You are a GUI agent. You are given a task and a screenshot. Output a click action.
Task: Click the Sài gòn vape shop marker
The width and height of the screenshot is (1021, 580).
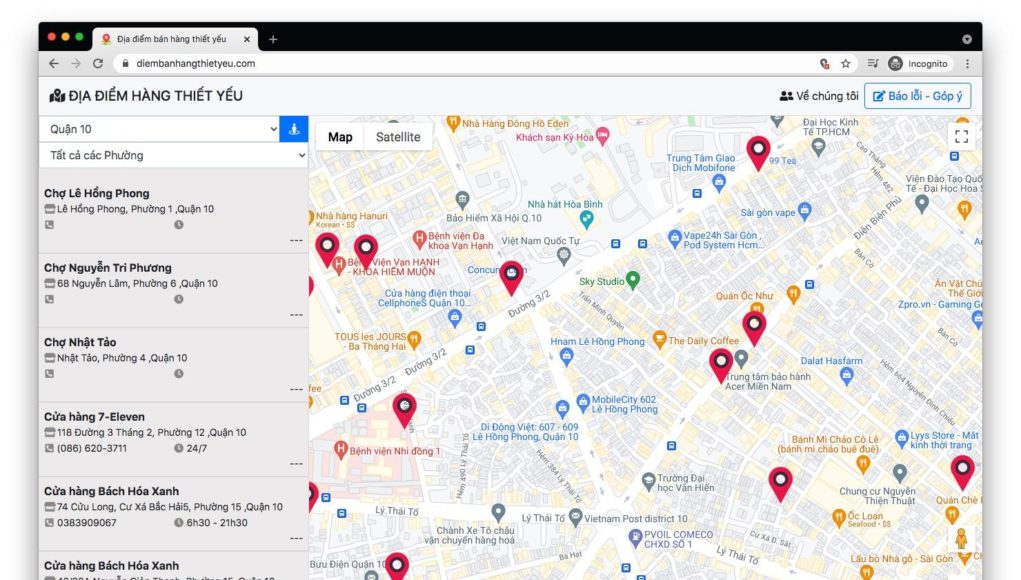tap(805, 210)
